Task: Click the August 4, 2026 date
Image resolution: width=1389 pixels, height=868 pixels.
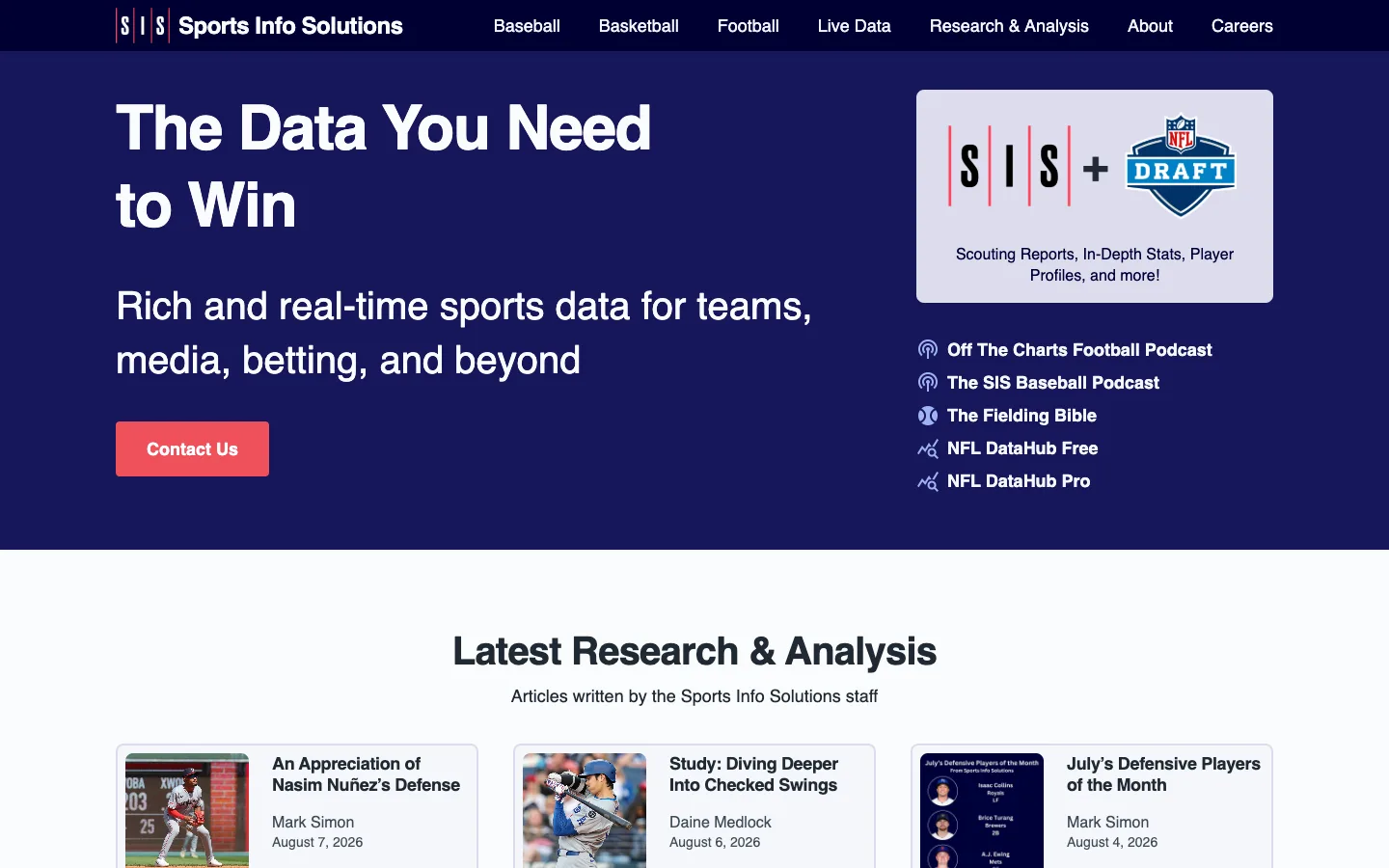Action: 1112,843
